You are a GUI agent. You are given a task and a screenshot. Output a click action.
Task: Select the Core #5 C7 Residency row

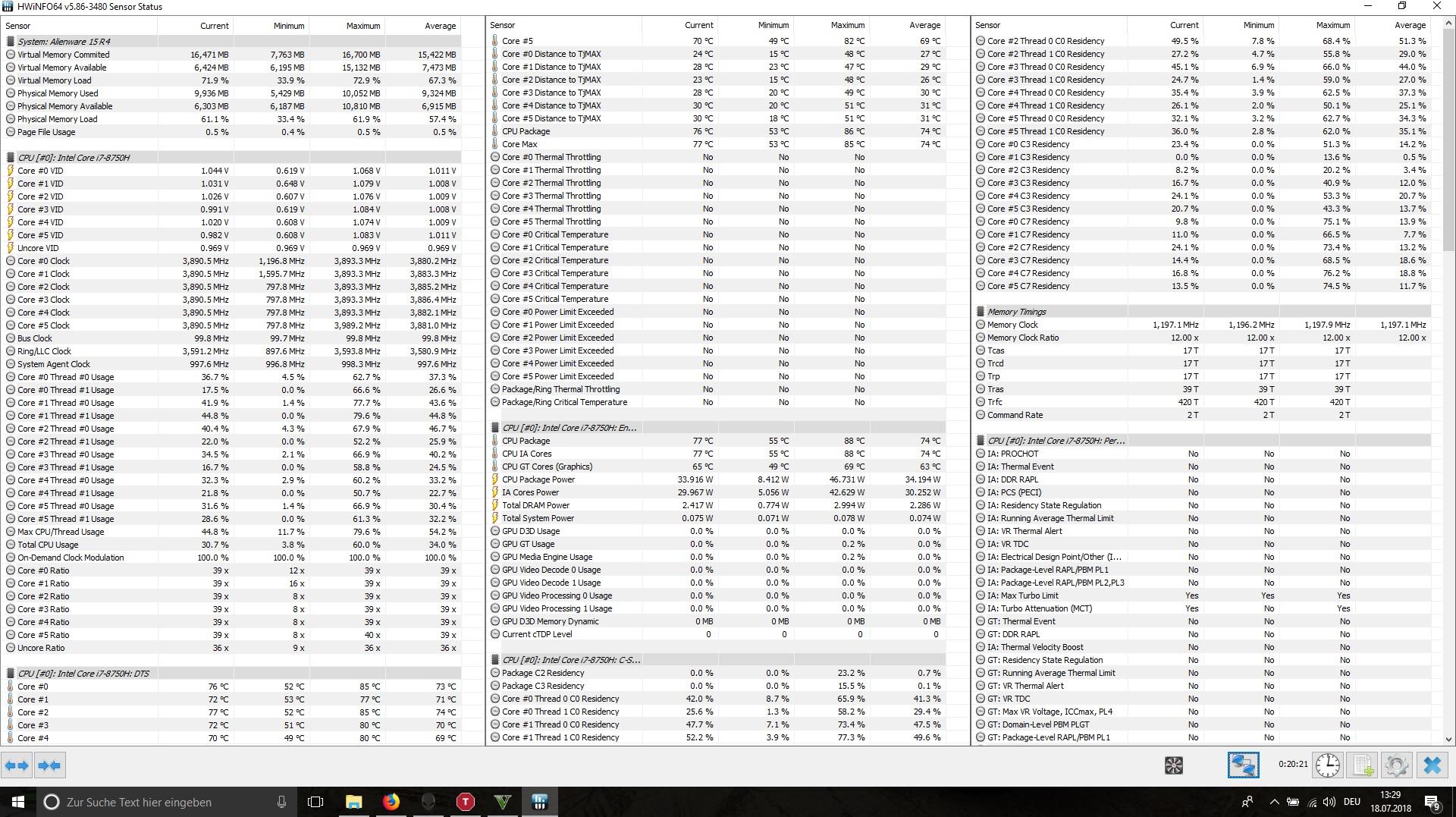point(1203,286)
